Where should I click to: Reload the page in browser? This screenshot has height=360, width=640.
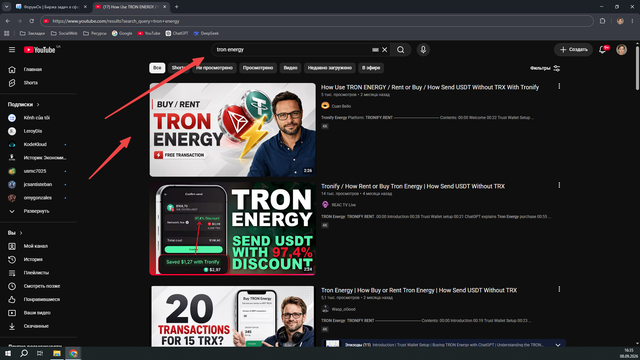[x=31, y=21]
